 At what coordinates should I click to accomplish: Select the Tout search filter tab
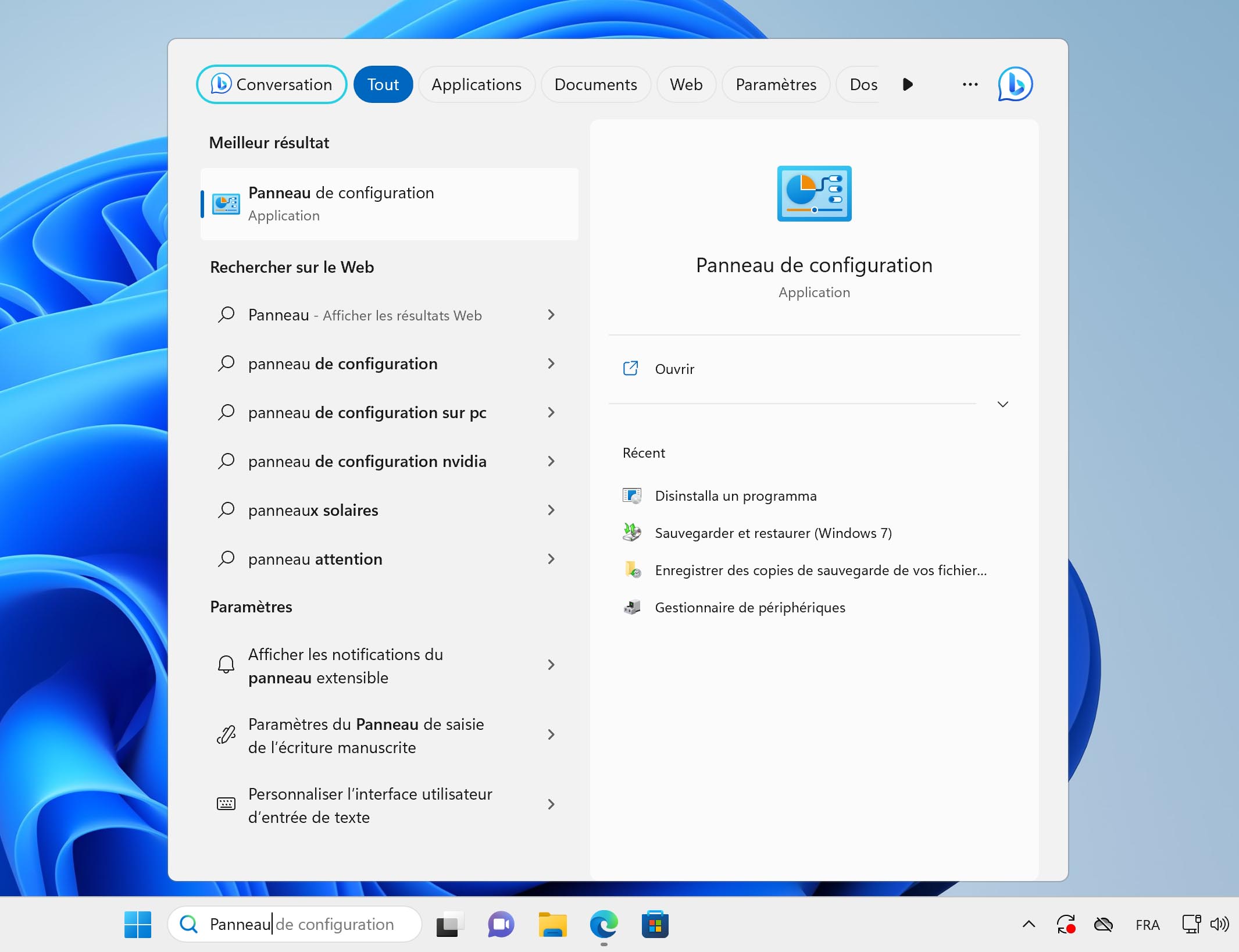coord(383,84)
